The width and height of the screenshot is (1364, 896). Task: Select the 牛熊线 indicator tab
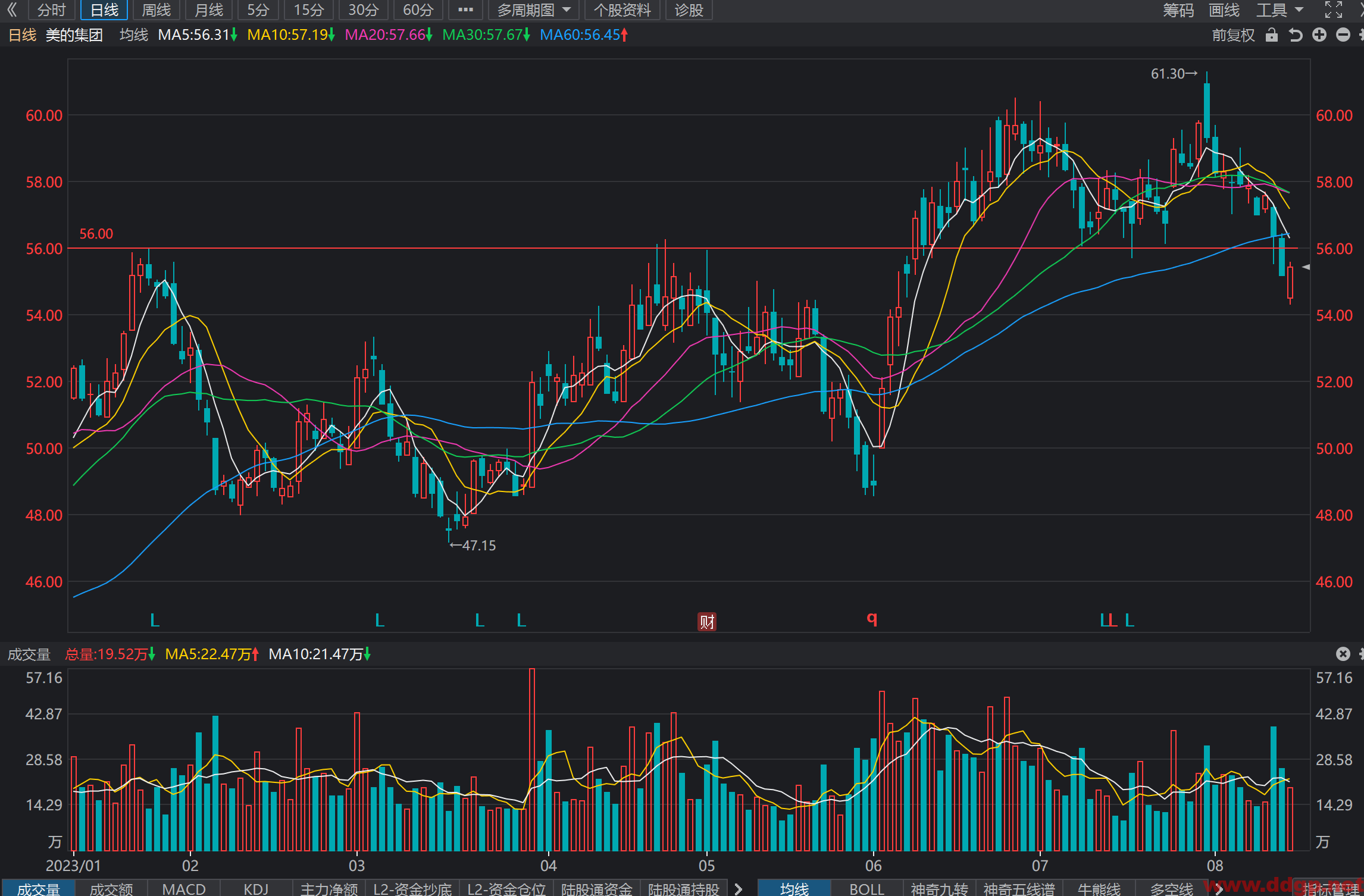click(1099, 888)
